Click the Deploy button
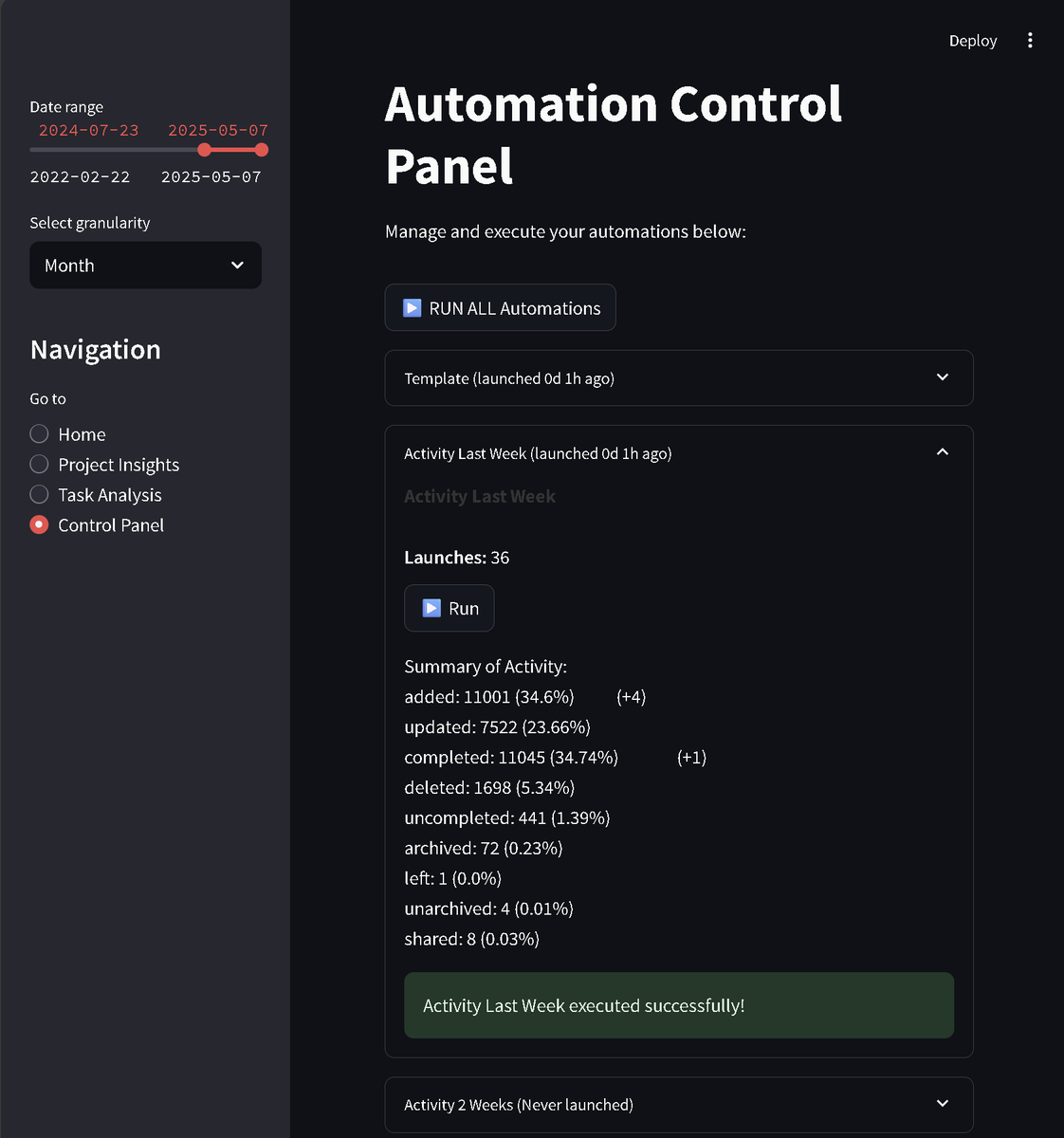Image resolution: width=1064 pixels, height=1138 pixels. point(973,41)
